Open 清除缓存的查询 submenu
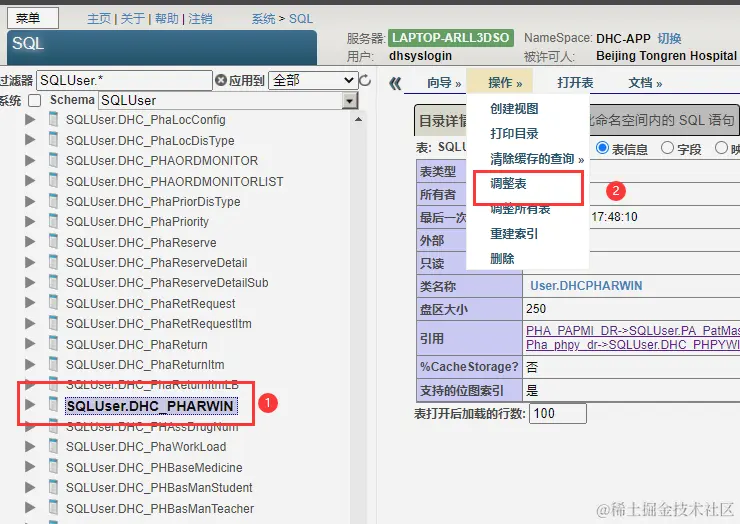The width and height of the screenshot is (740, 524). point(537,159)
